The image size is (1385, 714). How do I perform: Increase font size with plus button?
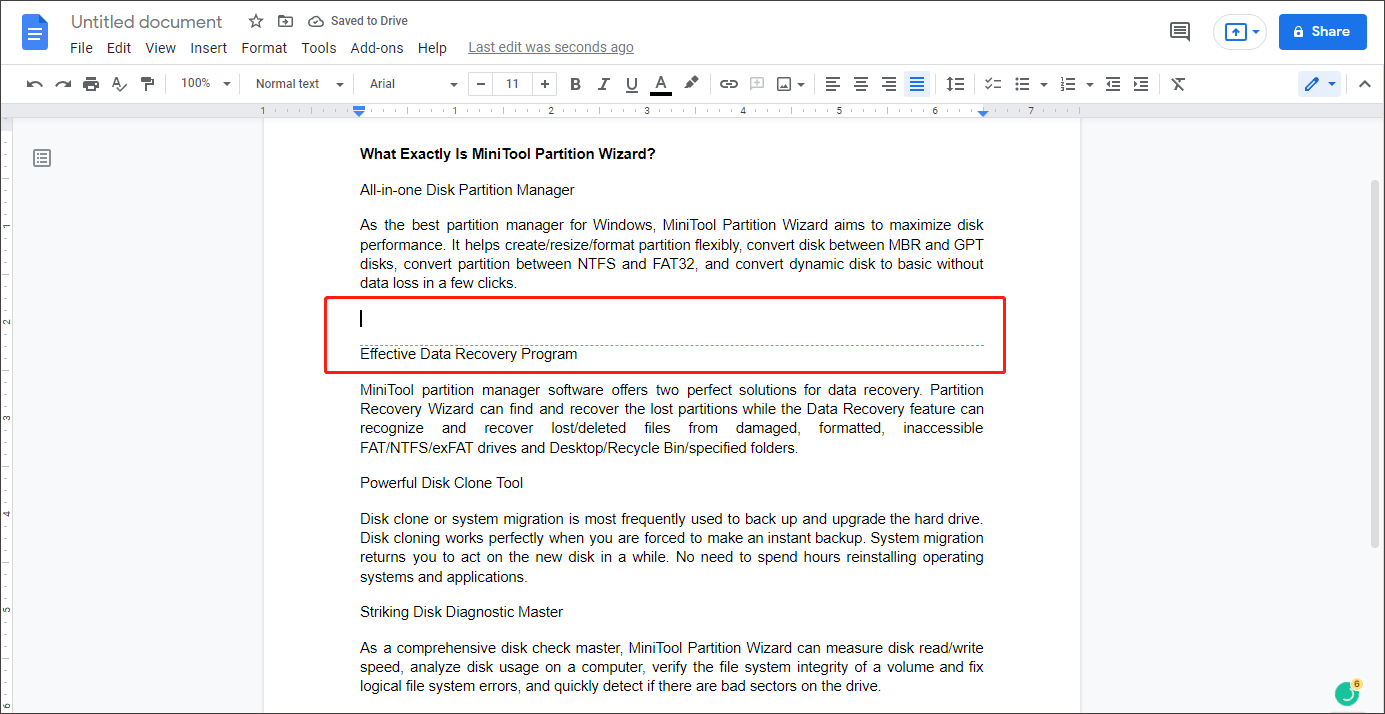pos(544,84)
